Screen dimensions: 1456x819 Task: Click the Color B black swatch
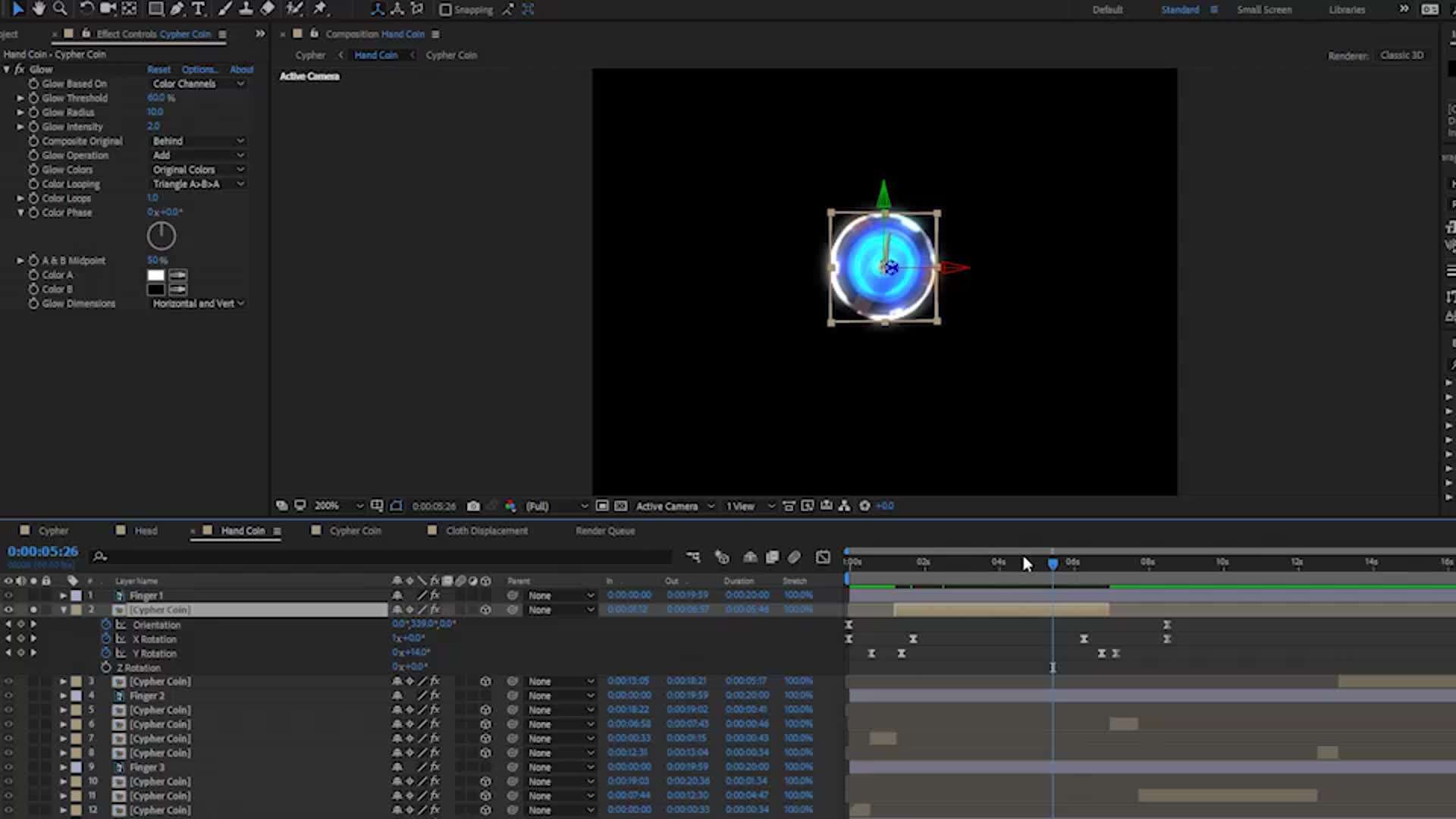click(155, 290)
